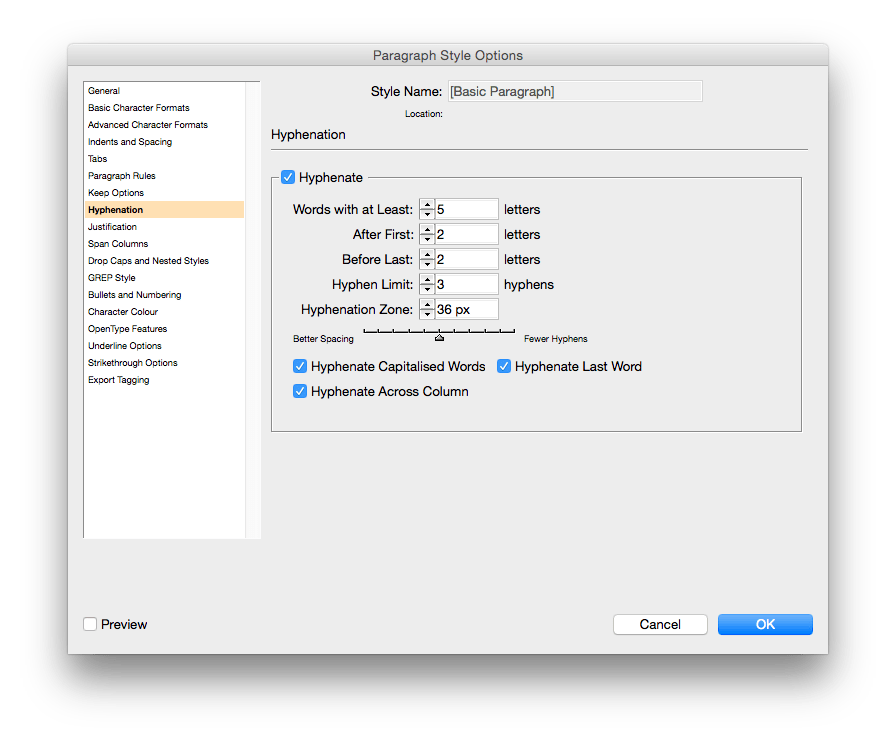896x746 pixels.
Task: Confirm changes with the OK button
Action: [764, 624]
